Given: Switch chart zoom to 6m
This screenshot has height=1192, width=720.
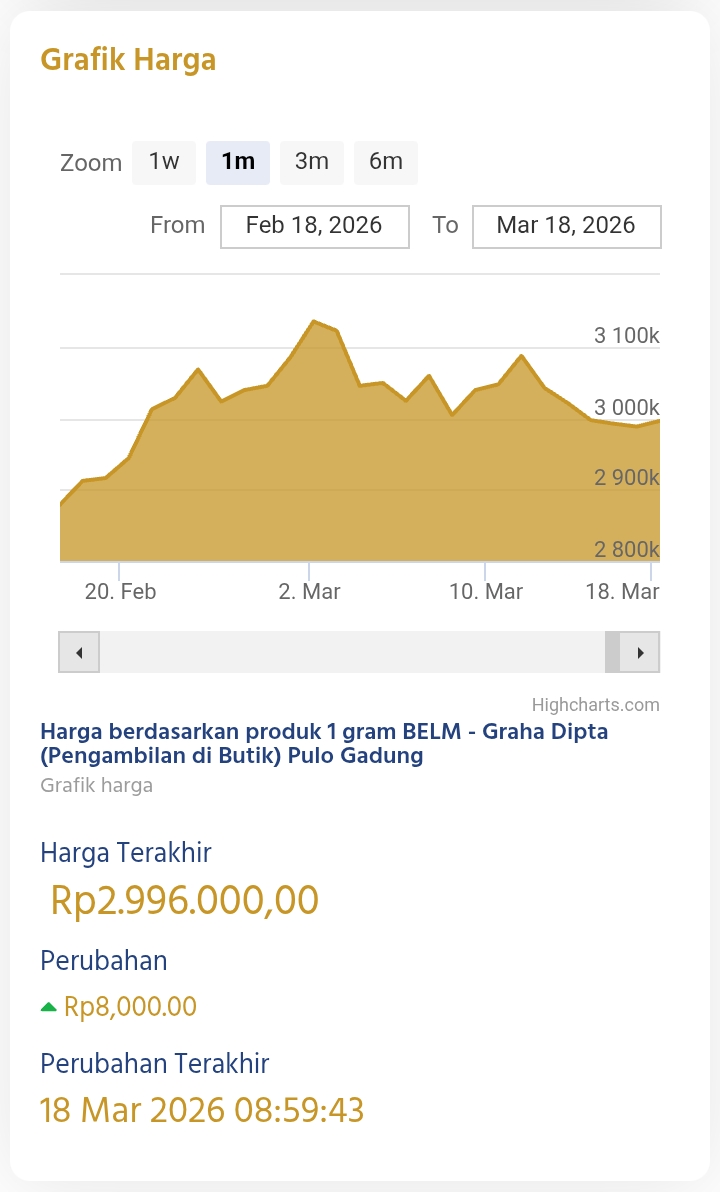Looking at the screenshot, I should pos(386,162).
